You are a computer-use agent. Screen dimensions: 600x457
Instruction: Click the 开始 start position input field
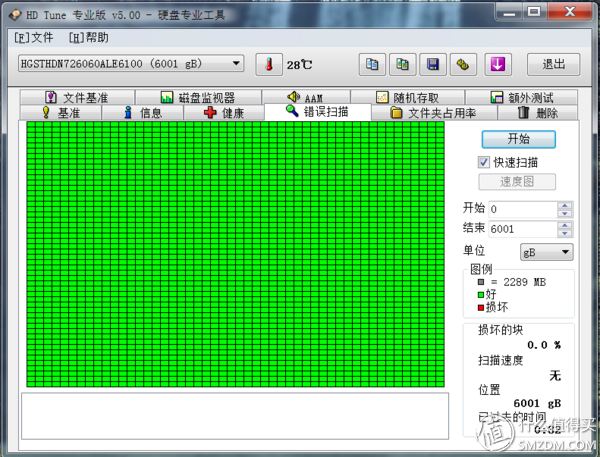pos(523,209)
